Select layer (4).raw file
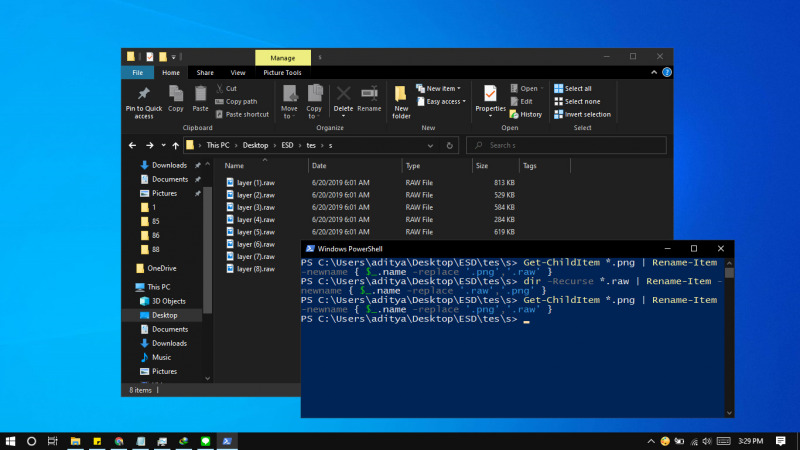Screen dimensions: 800x450 [x=256, y=219]
